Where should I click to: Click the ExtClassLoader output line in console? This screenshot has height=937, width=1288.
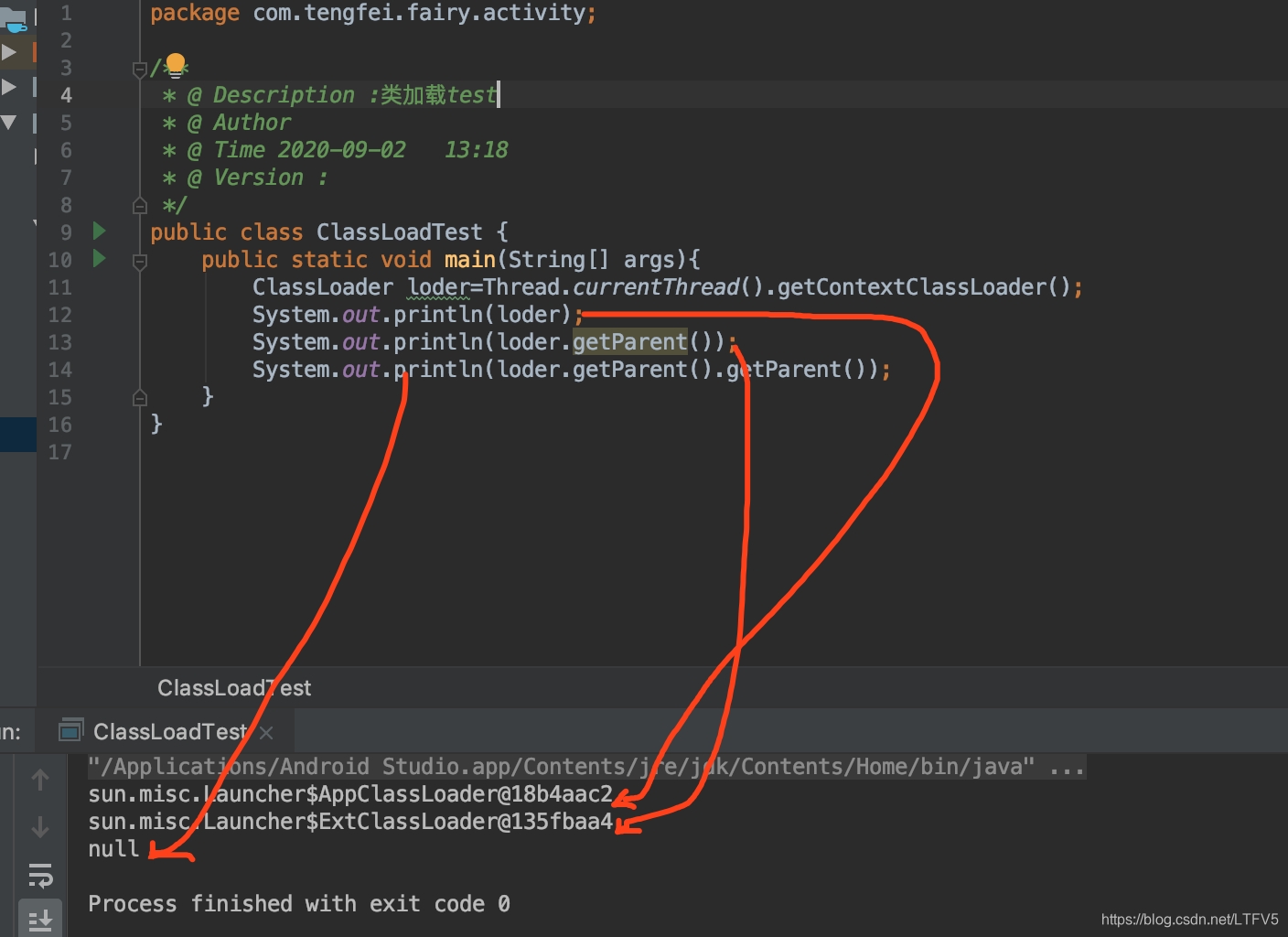pos(350,822)
